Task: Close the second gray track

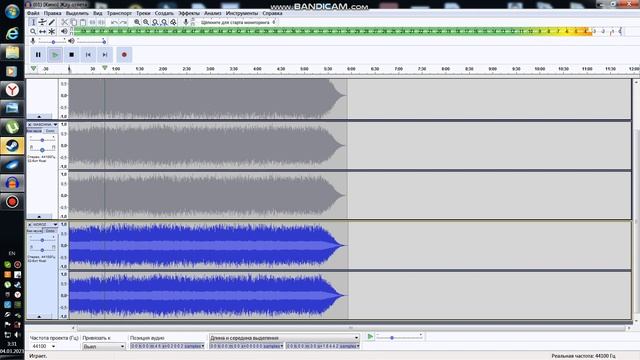Action: (x=29, y=124)
